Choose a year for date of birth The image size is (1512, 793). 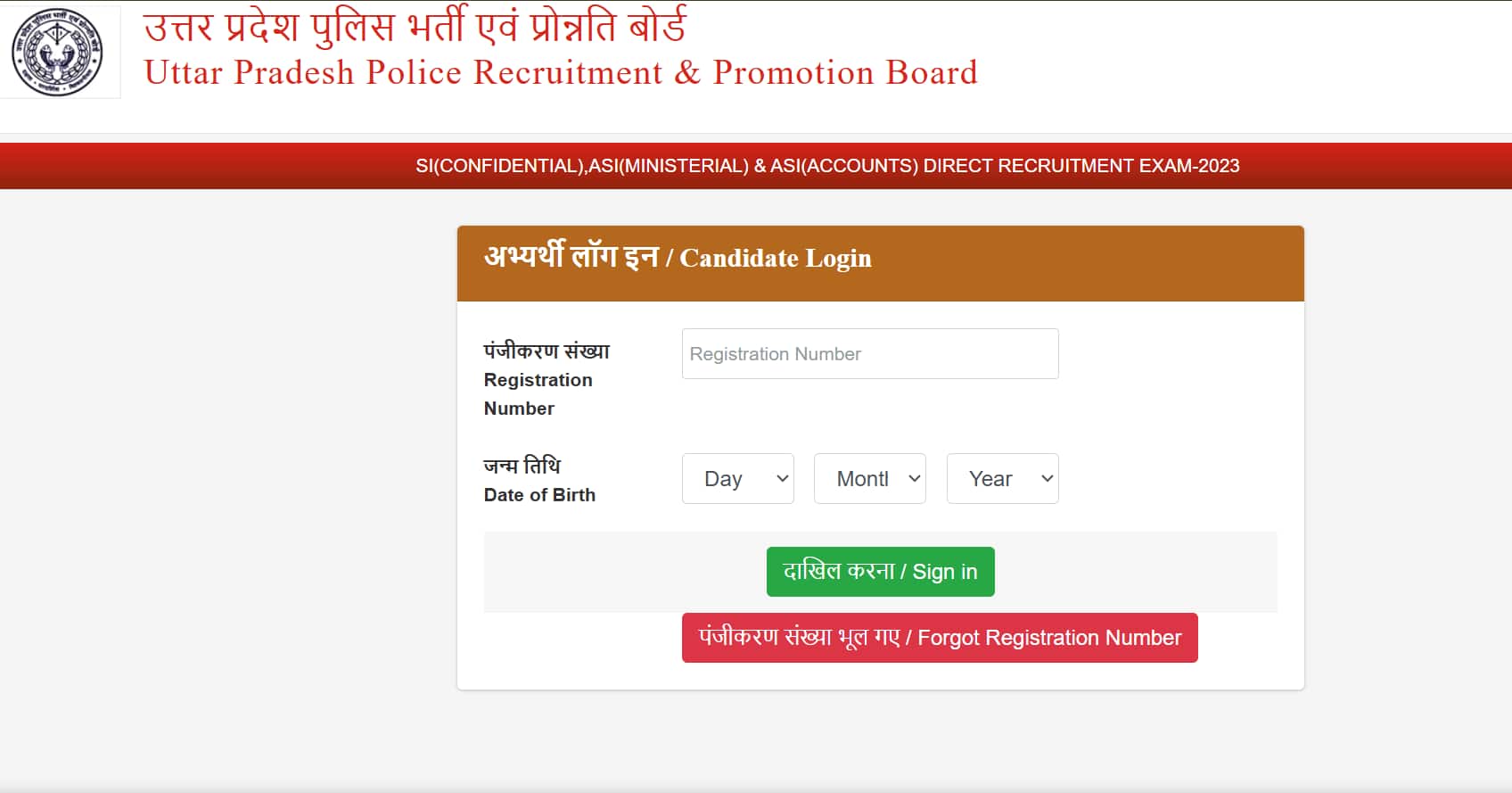point(1001,478)
